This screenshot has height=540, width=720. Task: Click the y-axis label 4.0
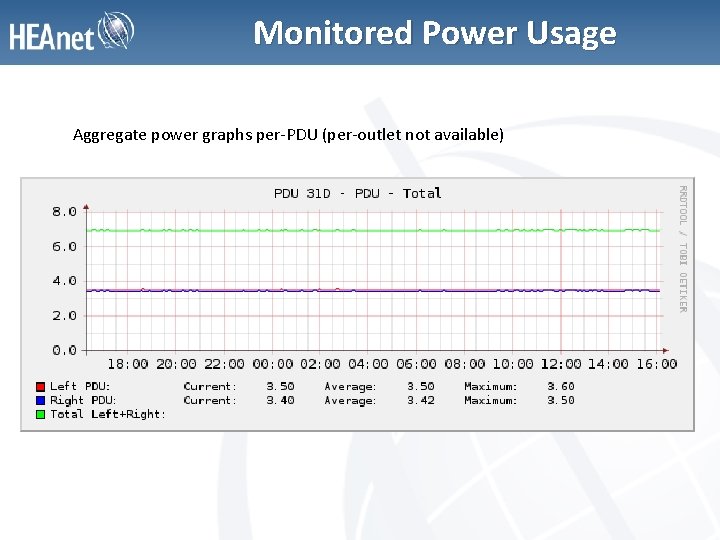(64, 281)
